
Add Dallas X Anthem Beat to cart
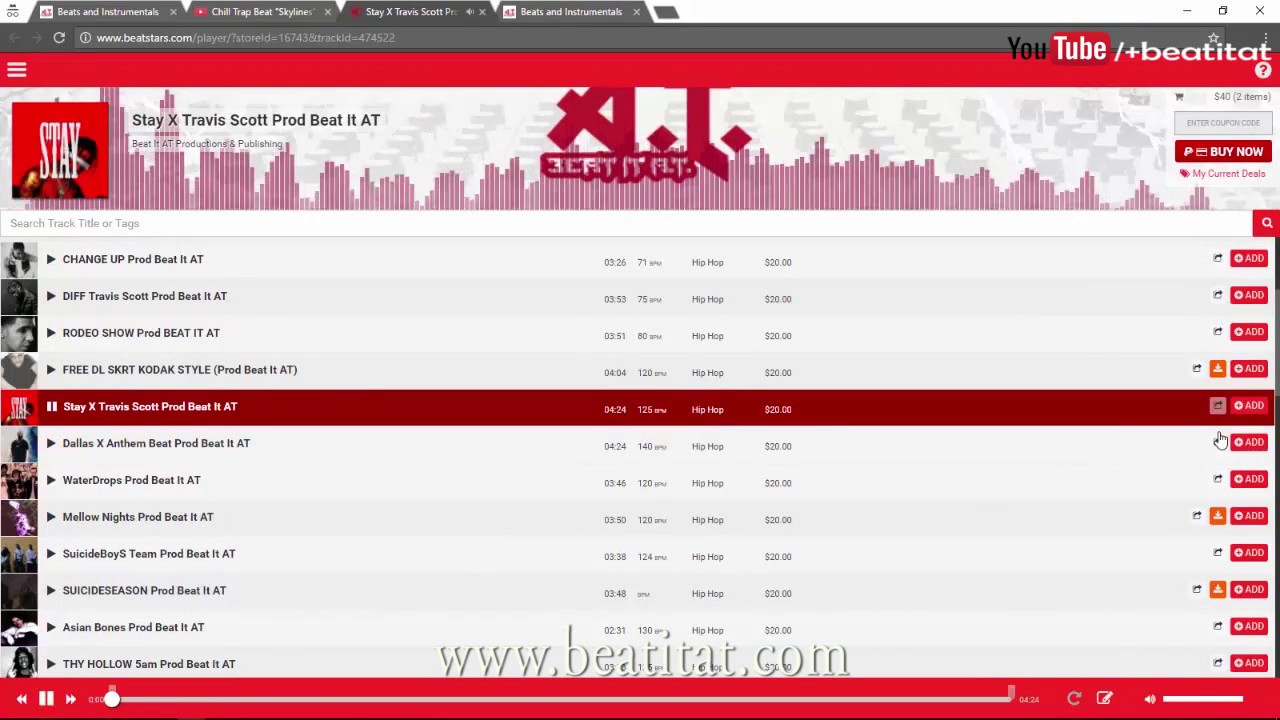pyautogui.click(x=1248, y=442)
